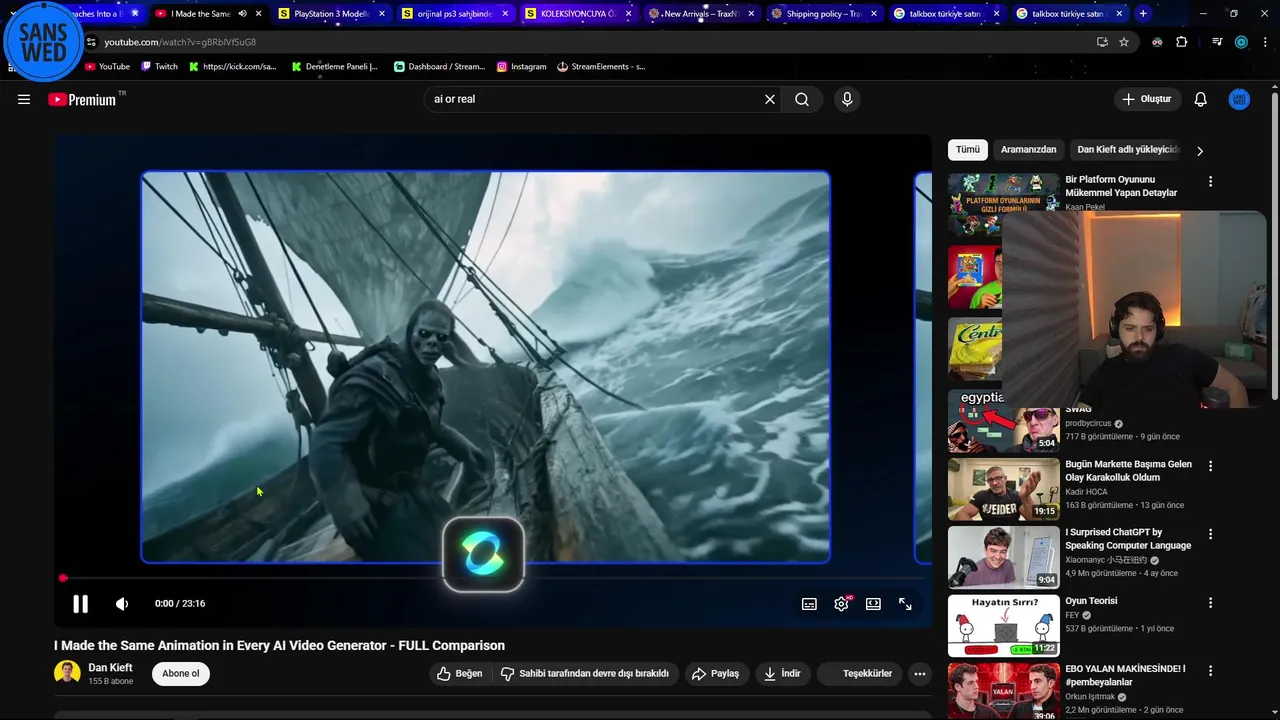
Task: Open options for 'Bir Platform Oyununu' video
Action: click(1210, 182)
